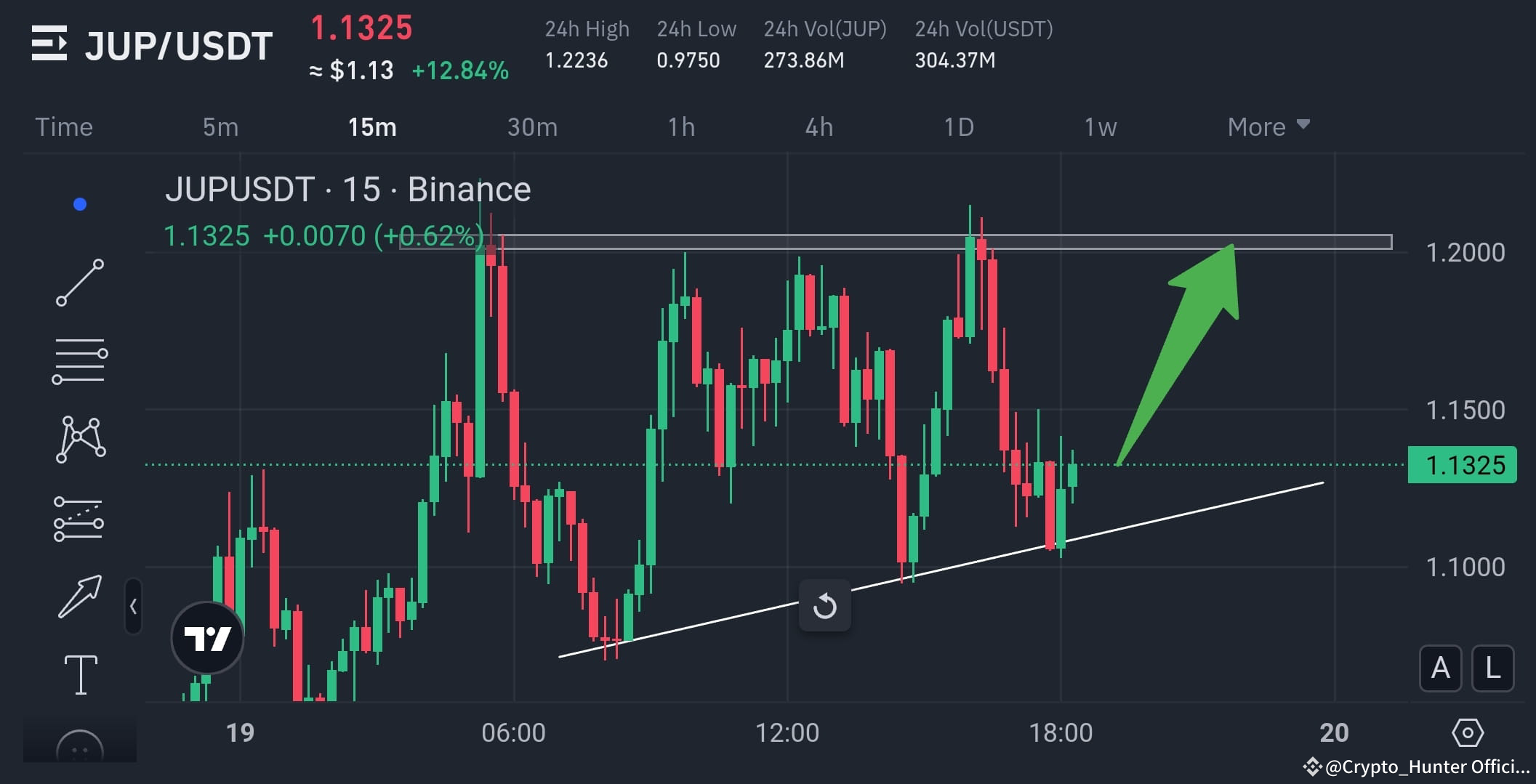Open the More timeframes dropdown
This screenshot has width=1536, height=784.
(x=1268, y=126)
